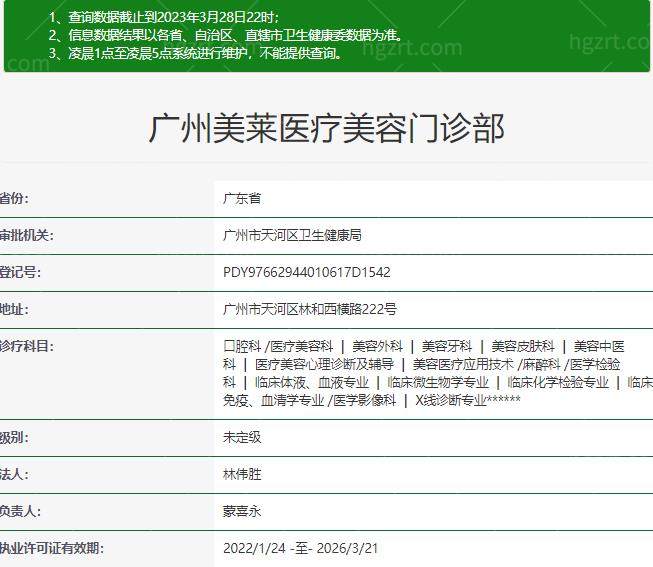653x567 pixels.
Task: Select the legal person name 林伟胜
Action: (242, 474)
